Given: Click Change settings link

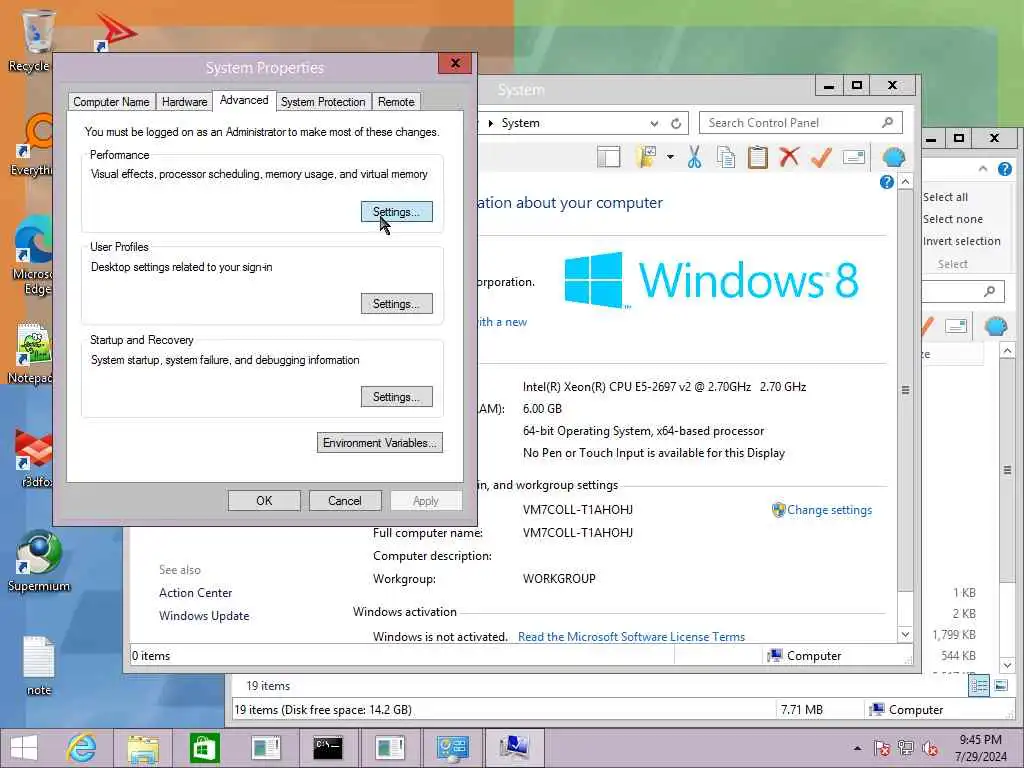Looking at the screenshot, I should (x=829, y=510).
